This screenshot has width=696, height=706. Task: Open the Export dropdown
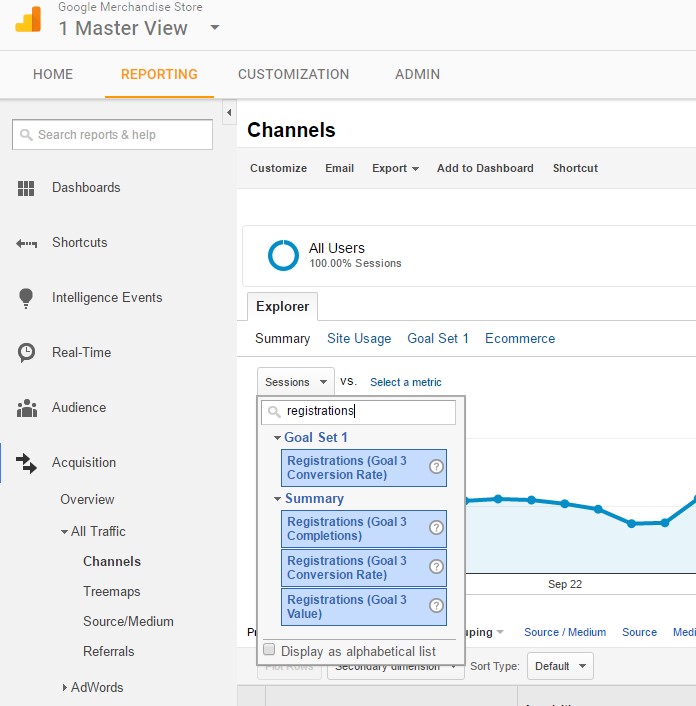tap(395, 168)
